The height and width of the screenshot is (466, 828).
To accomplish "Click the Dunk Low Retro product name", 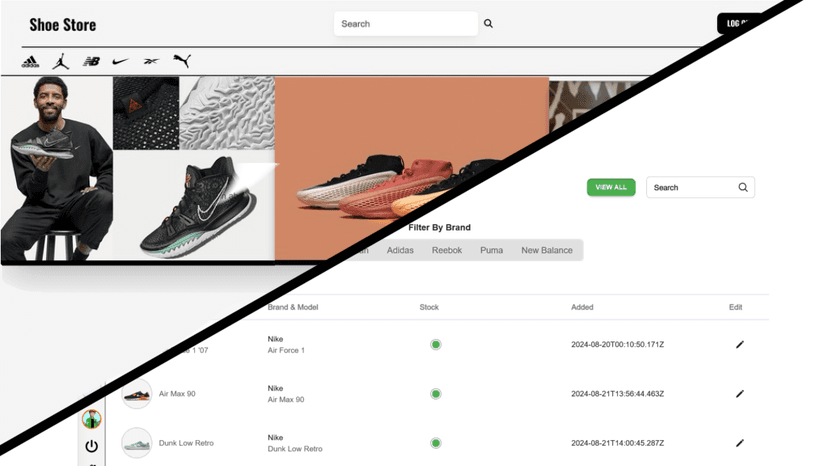I will tap(186, 443).
